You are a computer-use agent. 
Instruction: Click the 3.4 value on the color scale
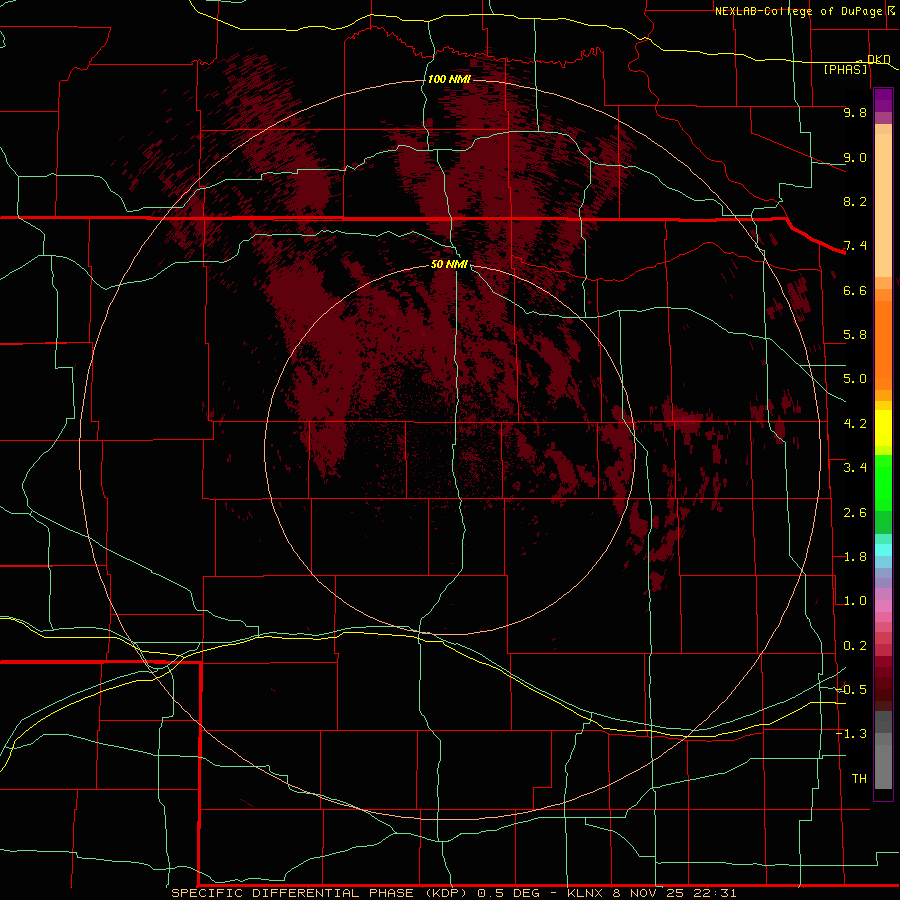coord(855,468)
